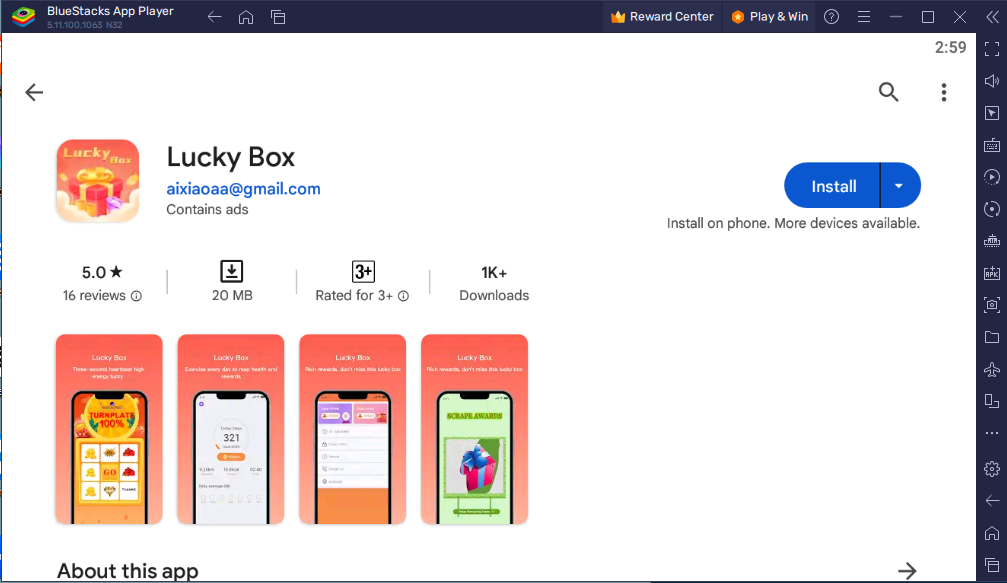Screen dimensions: 1007x583
Task: Open the Turnplate 100% screenshot
Action: 109,429
